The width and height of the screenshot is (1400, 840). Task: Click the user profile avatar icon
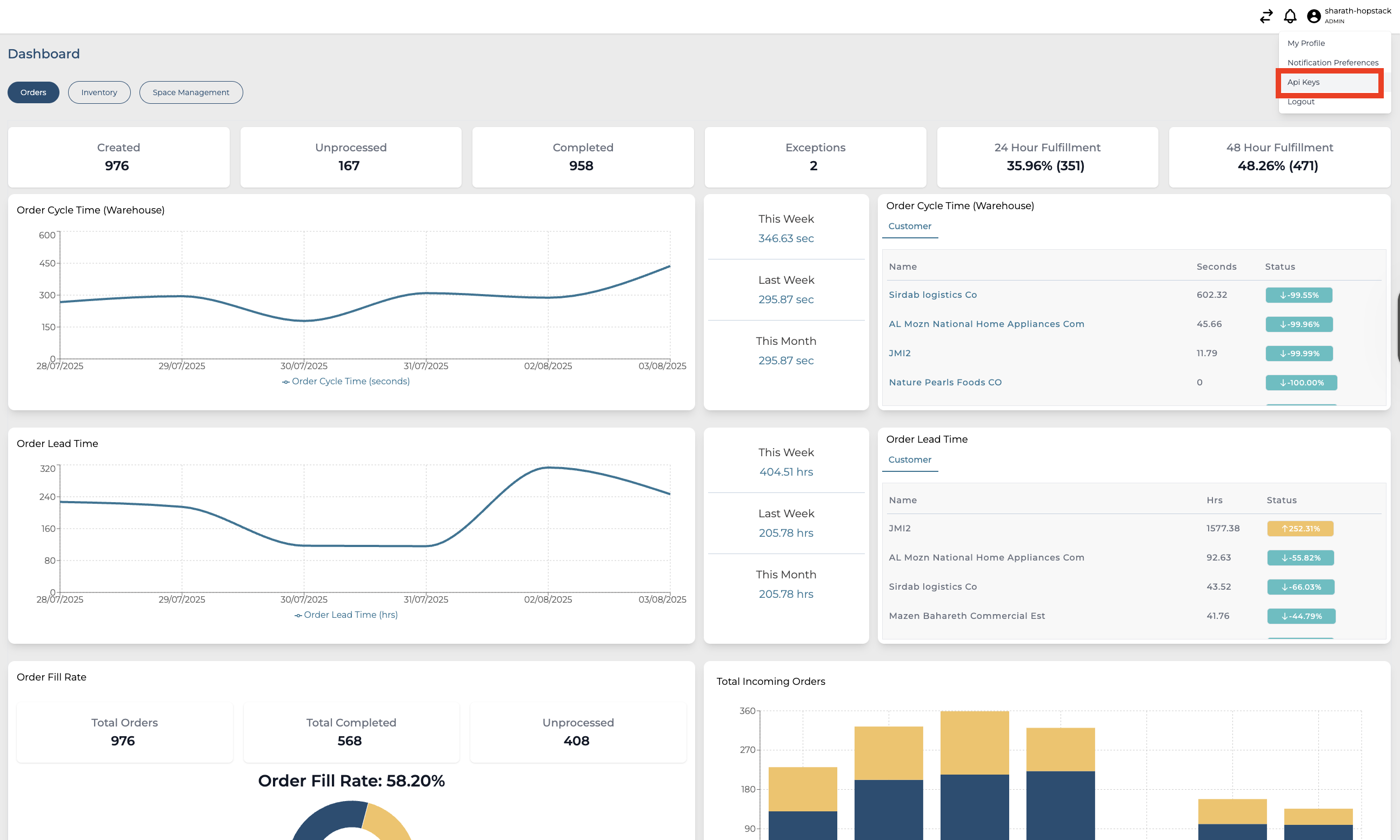(x=1314, y=16)
